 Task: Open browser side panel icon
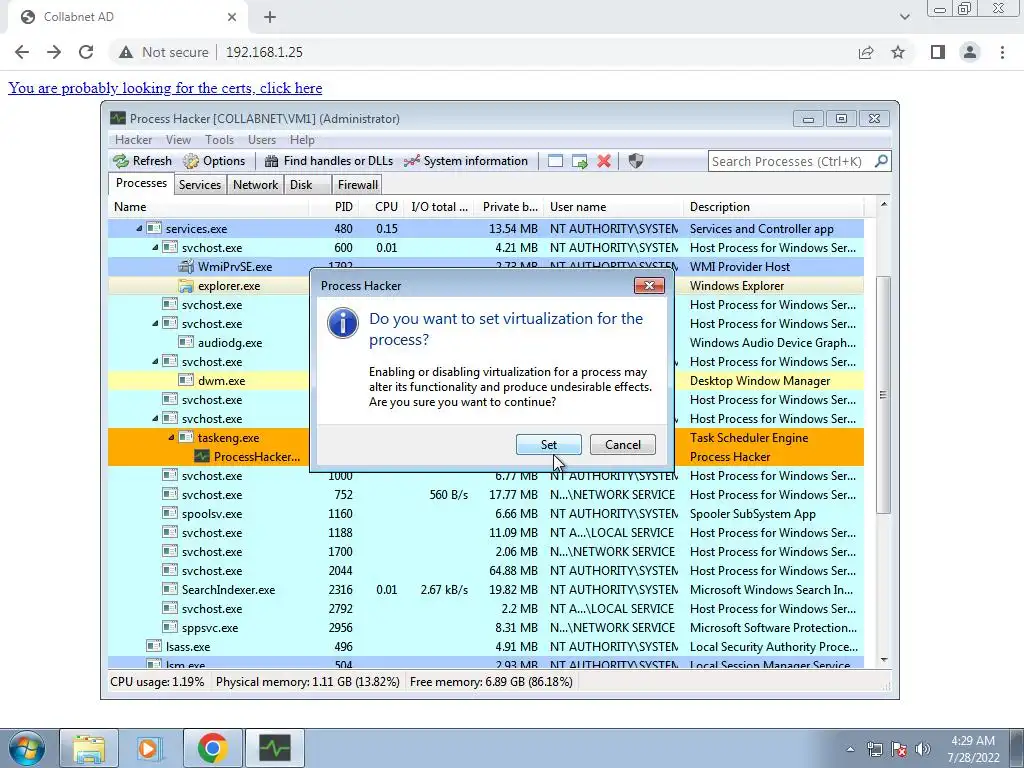click(938, 52)
